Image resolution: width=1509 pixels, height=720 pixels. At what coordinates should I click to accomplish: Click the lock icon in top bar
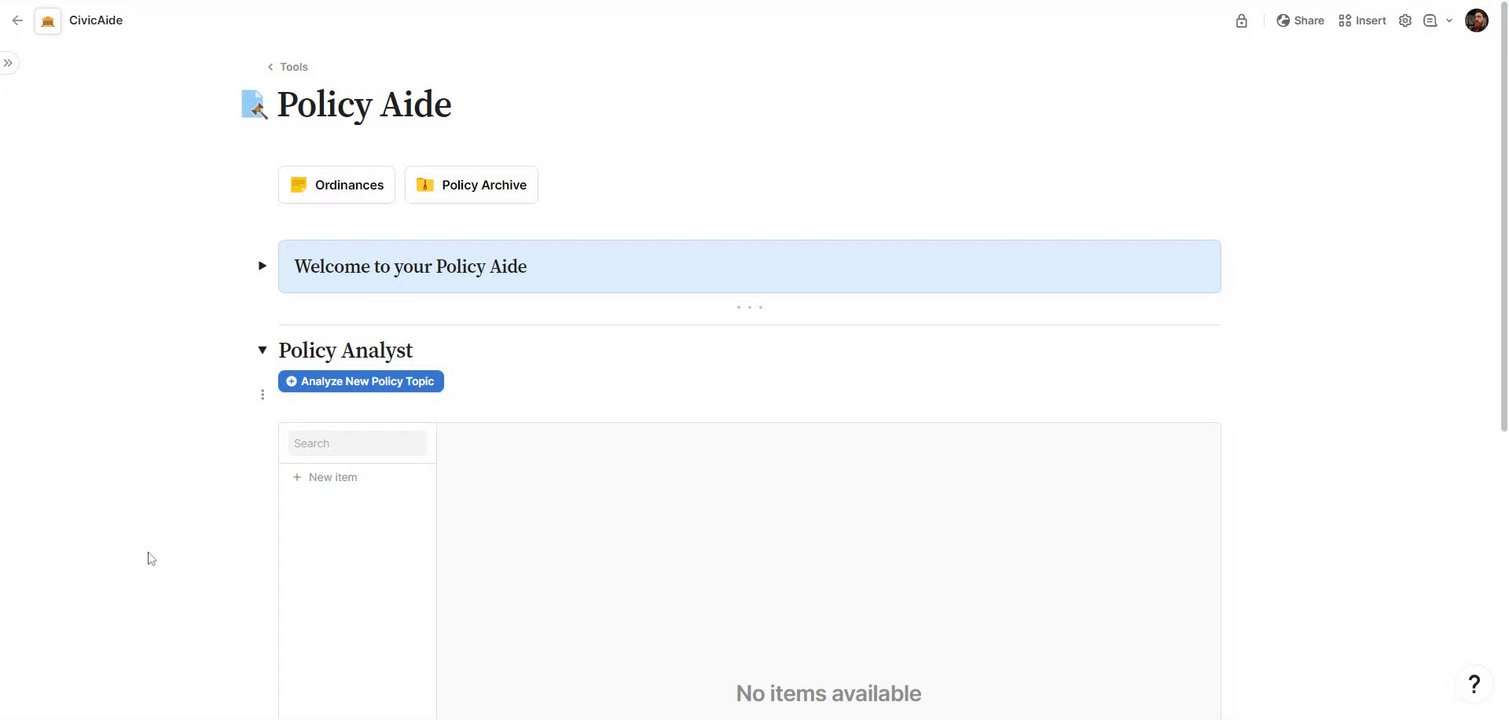pyautogui.click(x=1241, y=21)
